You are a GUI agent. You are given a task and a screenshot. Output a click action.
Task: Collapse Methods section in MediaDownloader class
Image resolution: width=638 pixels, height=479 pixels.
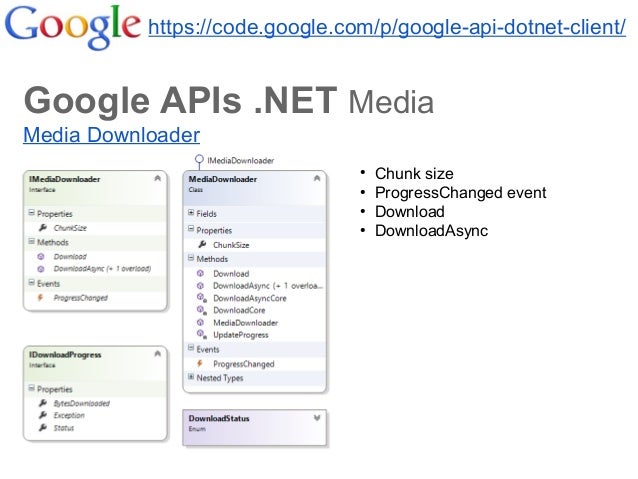tap(191, 258)
